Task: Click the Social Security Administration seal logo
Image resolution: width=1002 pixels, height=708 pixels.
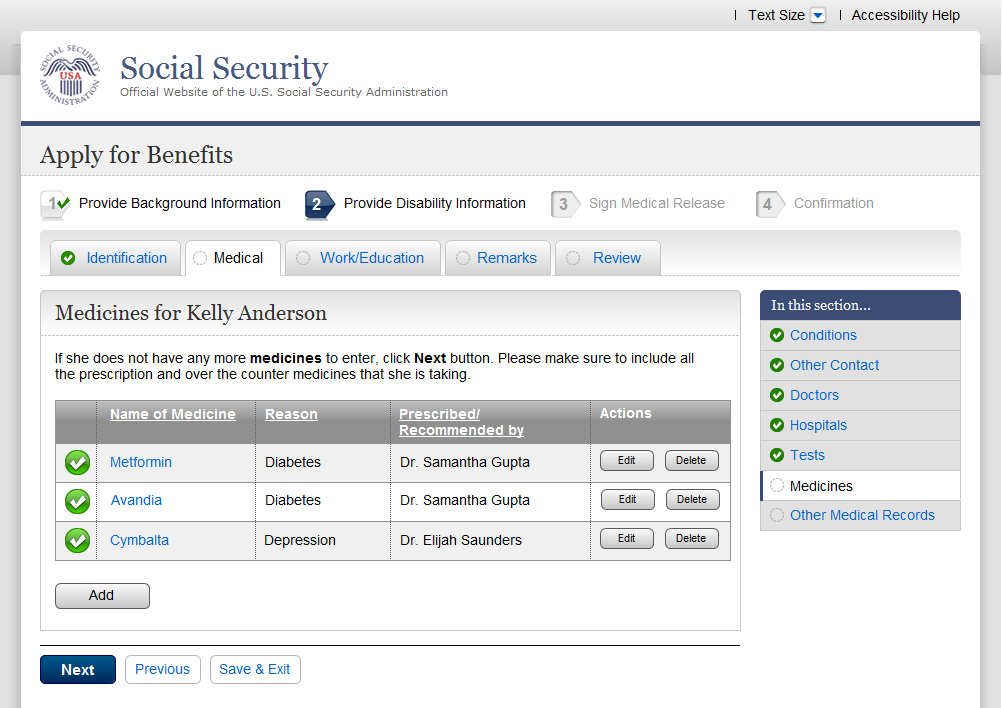Action: 70,76
